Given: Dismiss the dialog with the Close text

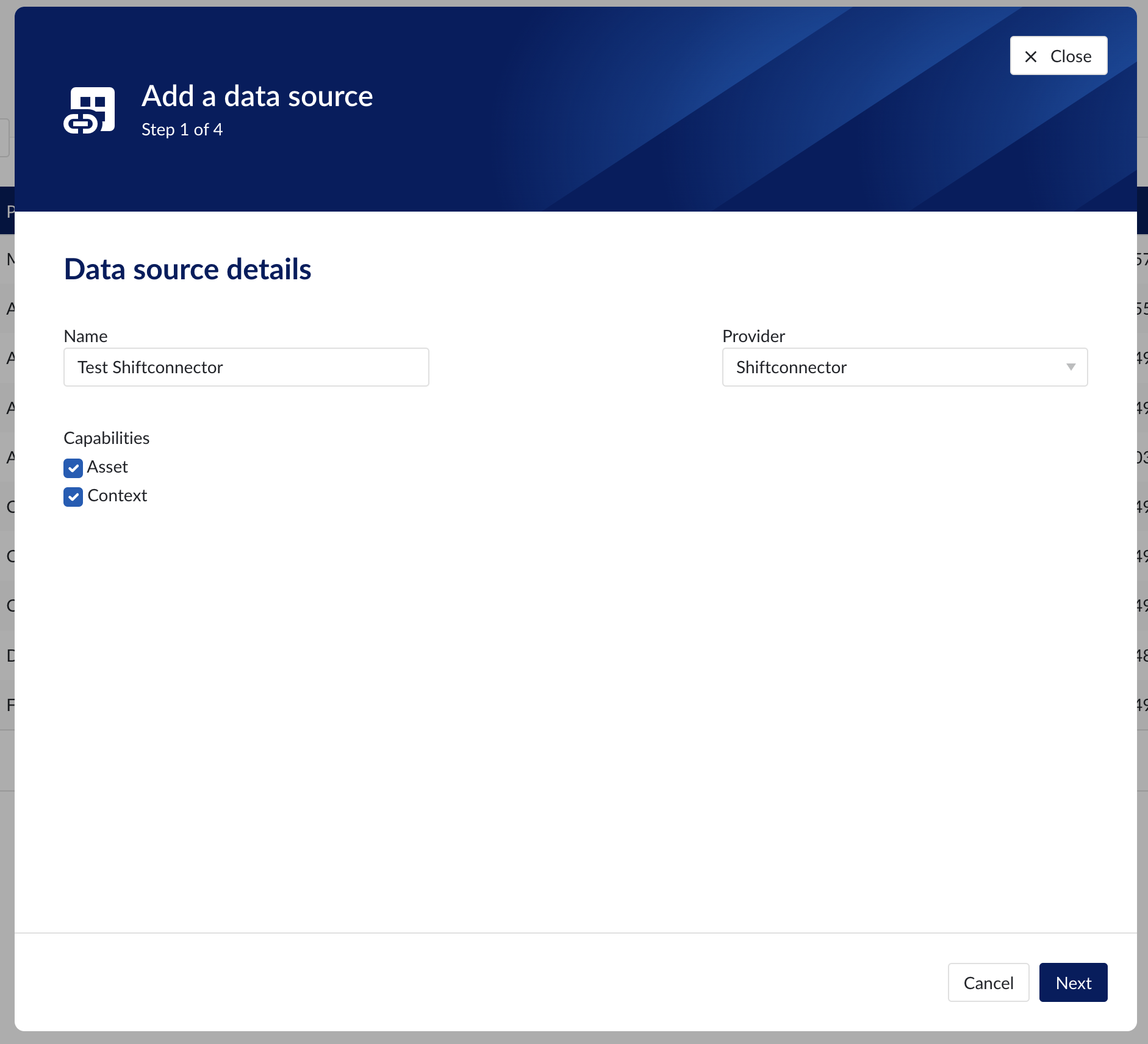Looking at the screenshot, I should coord(1071,56).
